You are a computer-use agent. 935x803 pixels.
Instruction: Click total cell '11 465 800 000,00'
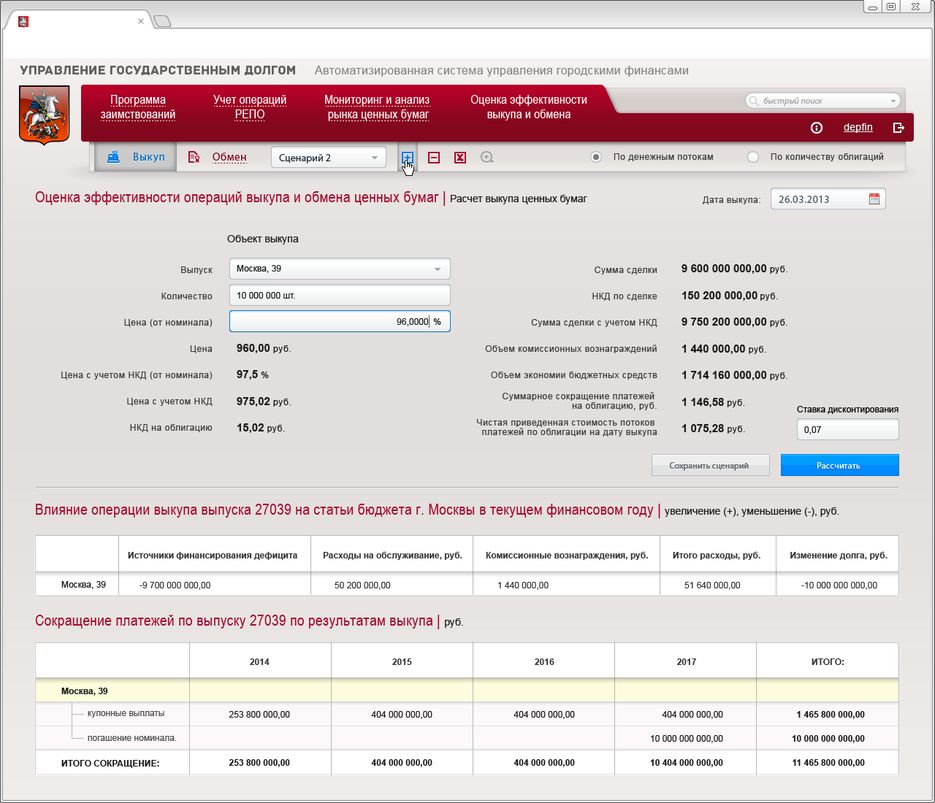pyautogui.click(x=828, y=762)
